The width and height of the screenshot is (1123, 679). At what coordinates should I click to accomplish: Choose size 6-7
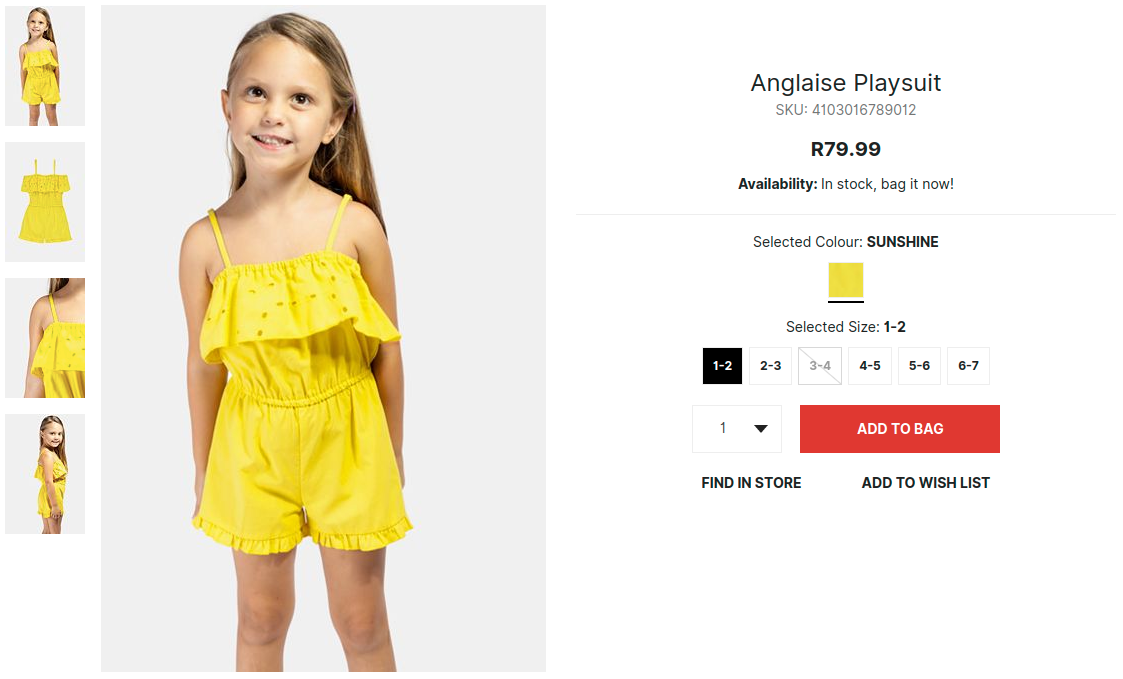click(x=968, y=366)
